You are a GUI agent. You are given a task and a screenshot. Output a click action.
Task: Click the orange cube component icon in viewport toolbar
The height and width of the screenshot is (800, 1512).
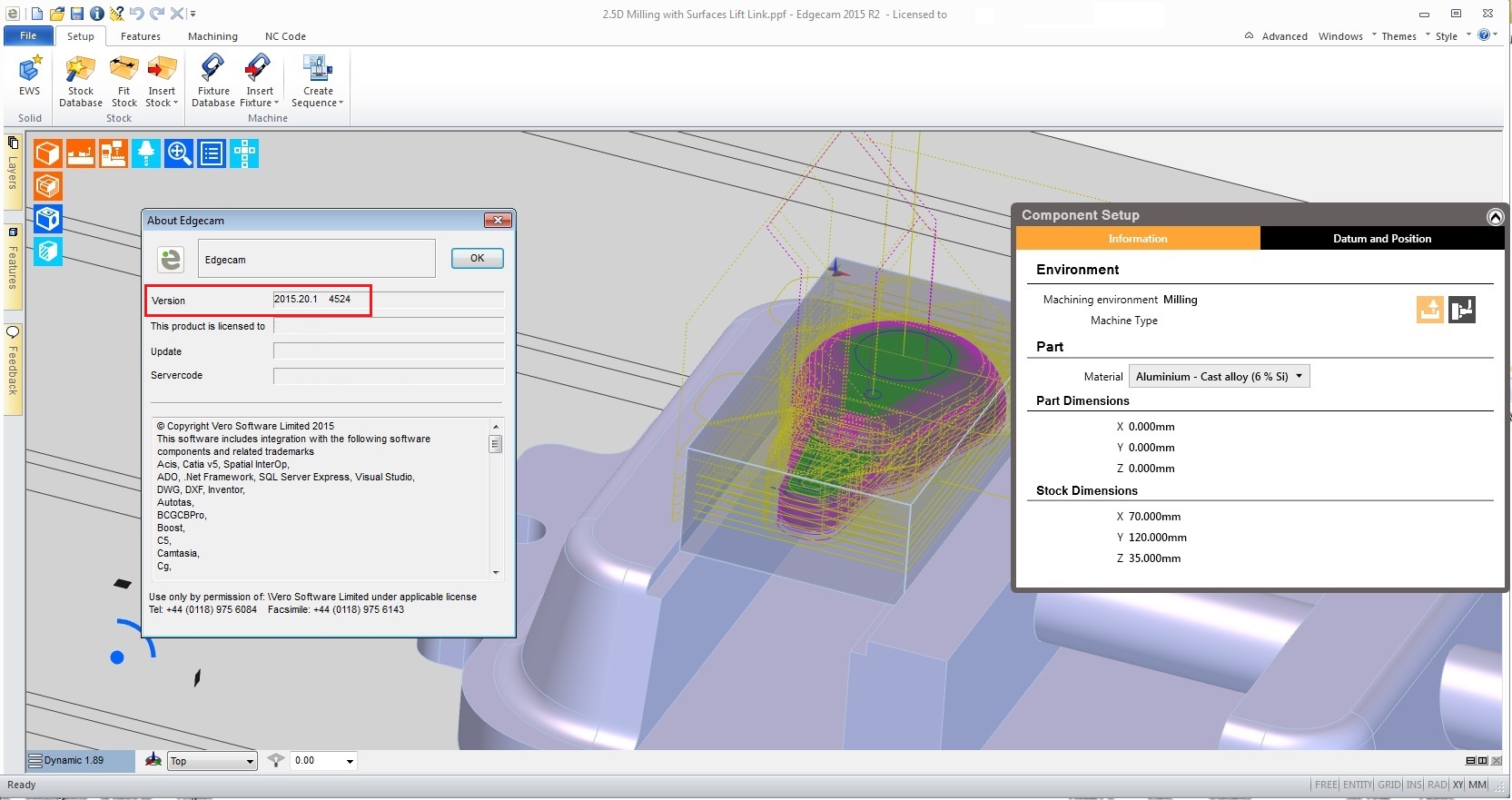pyautogui.click(x=48, y=153)
